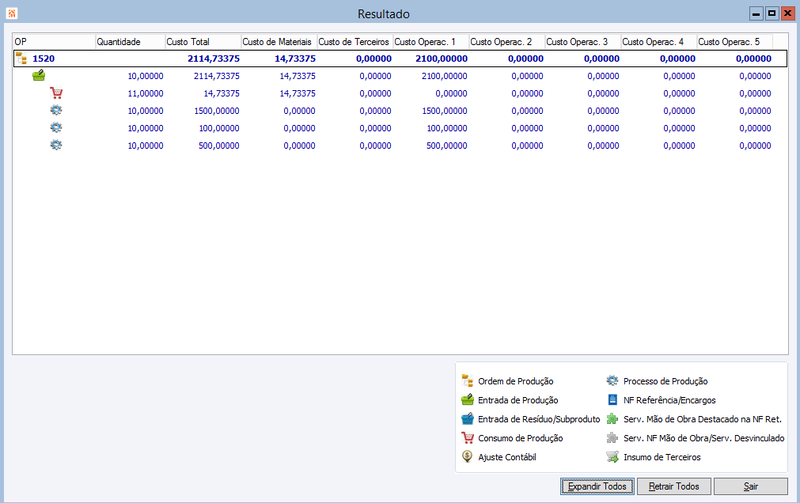Viewport: 800px width, 503px height.
Task: Click the red cart Consumo row icon
Action: click(x=56, y=93)
